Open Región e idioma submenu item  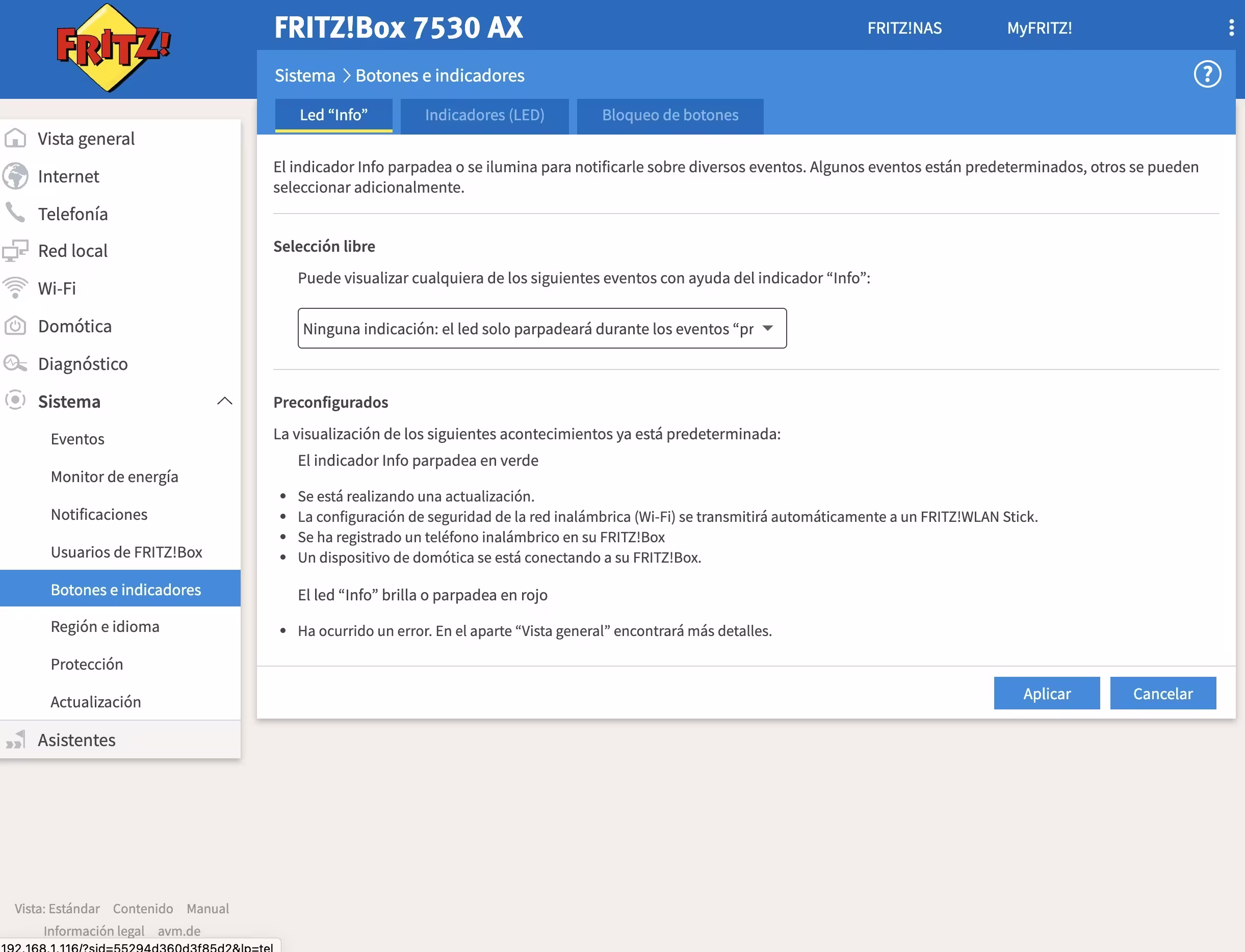pyautogui.click(x=105, y=626)
